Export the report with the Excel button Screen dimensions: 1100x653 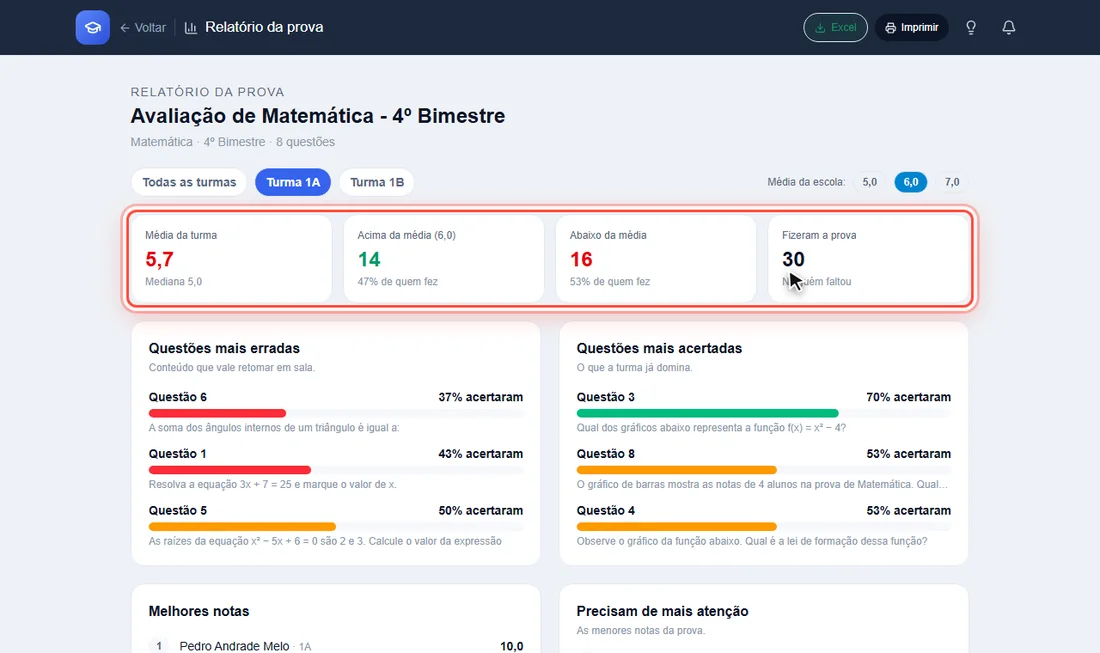pos(836,27)
